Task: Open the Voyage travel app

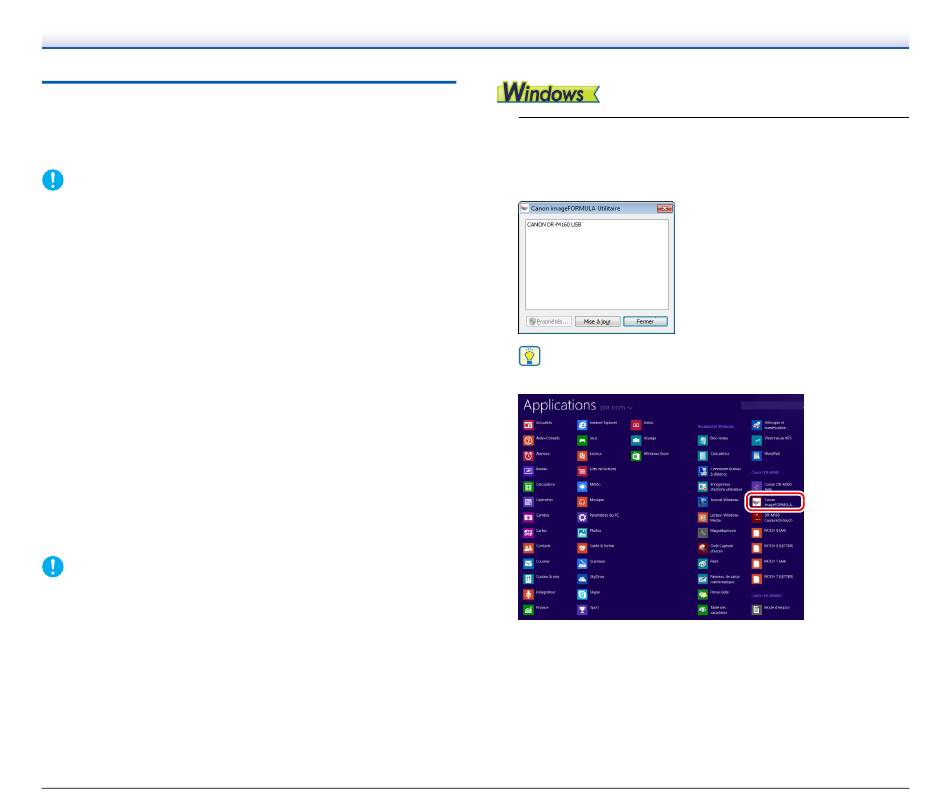Action: coord(644,440)
